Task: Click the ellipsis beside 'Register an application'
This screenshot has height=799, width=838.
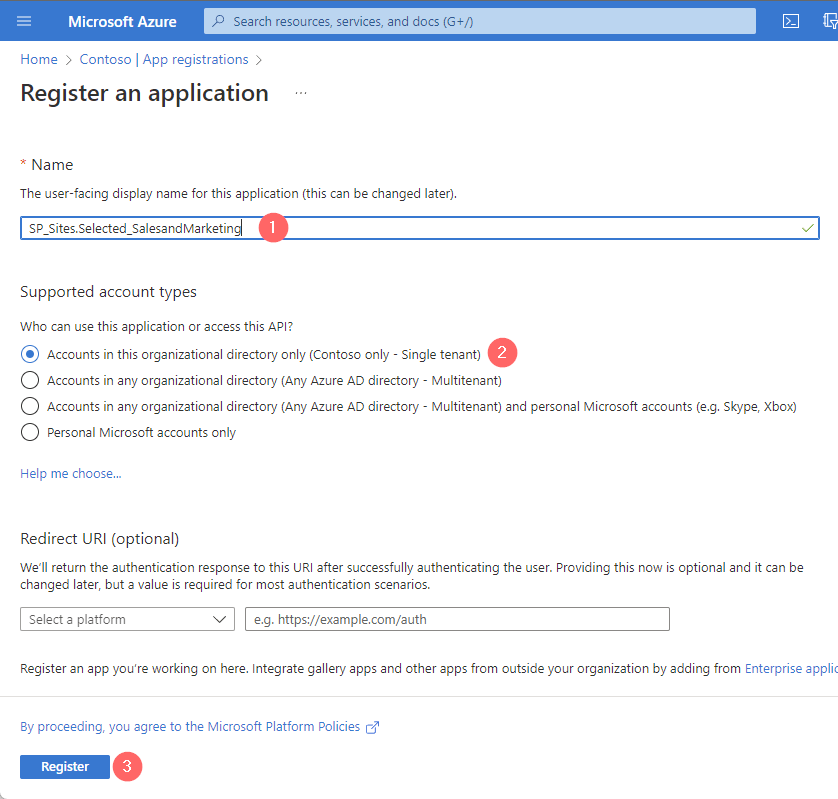Action: pos(299,94)
